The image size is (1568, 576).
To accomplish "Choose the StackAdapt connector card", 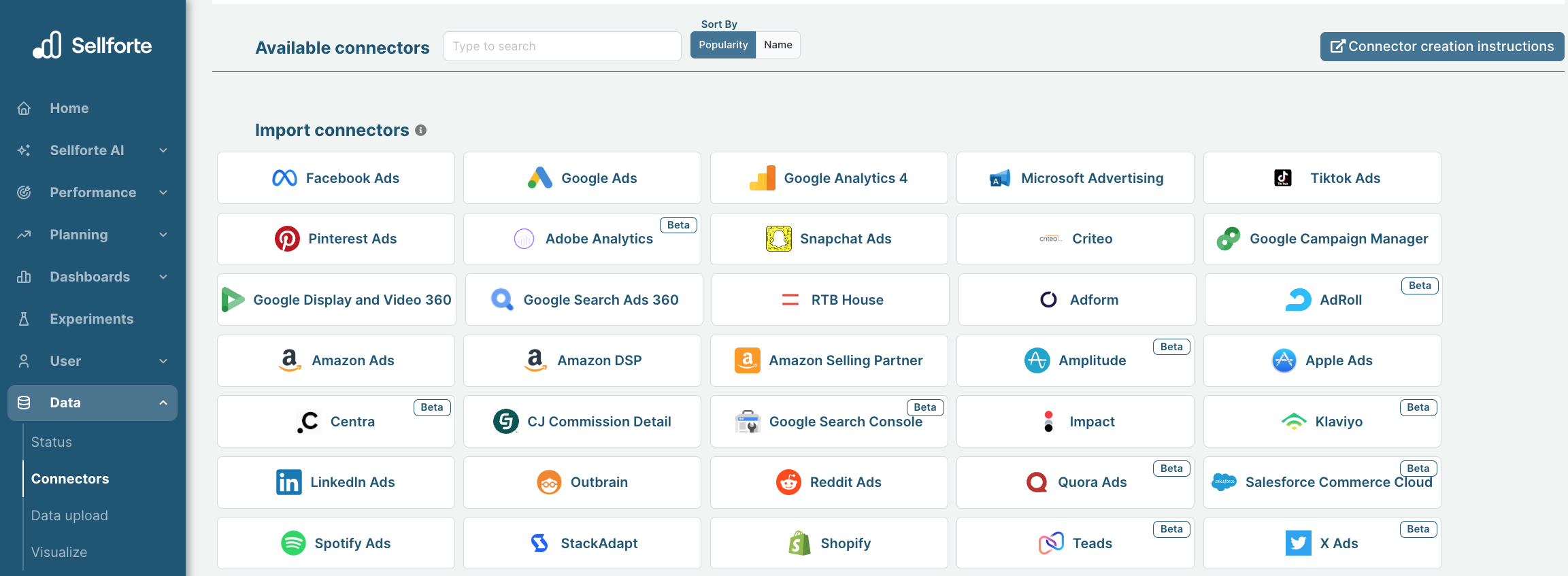I will click(x=582, y=543).
